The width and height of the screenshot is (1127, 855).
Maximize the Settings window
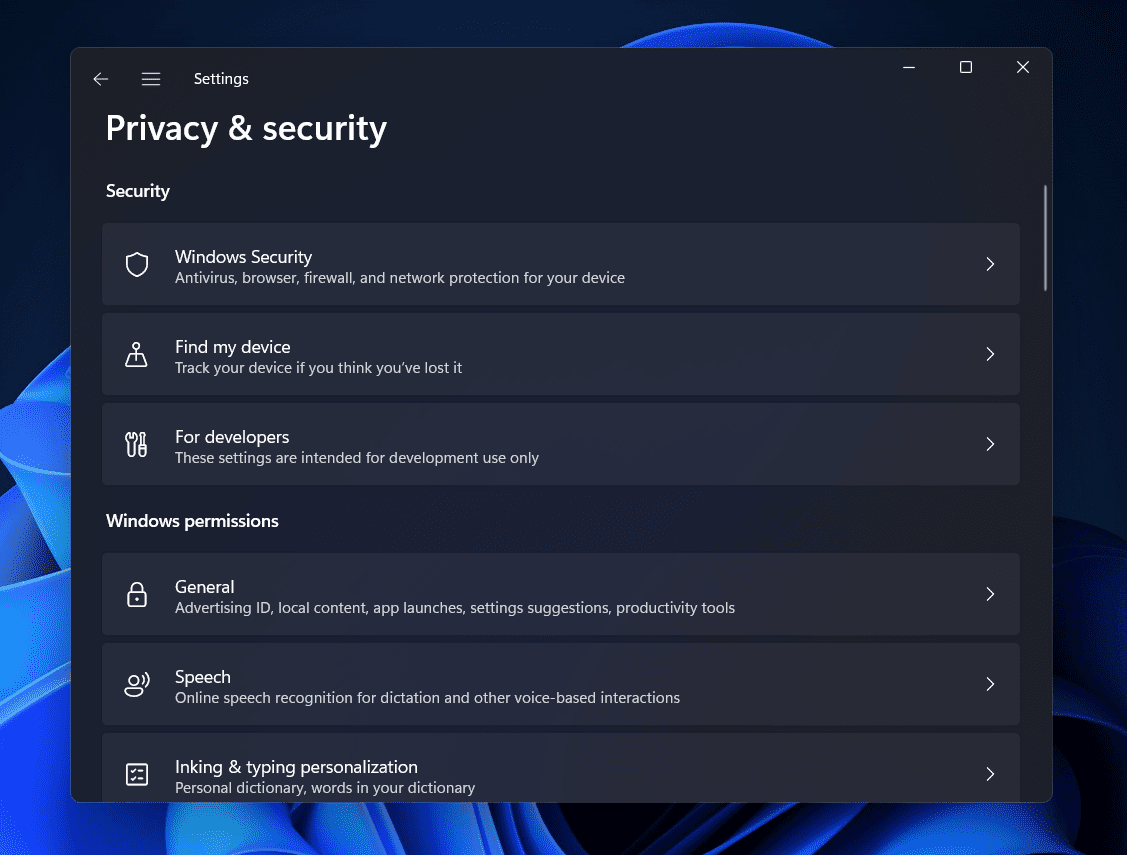click(x=965, y=67)
